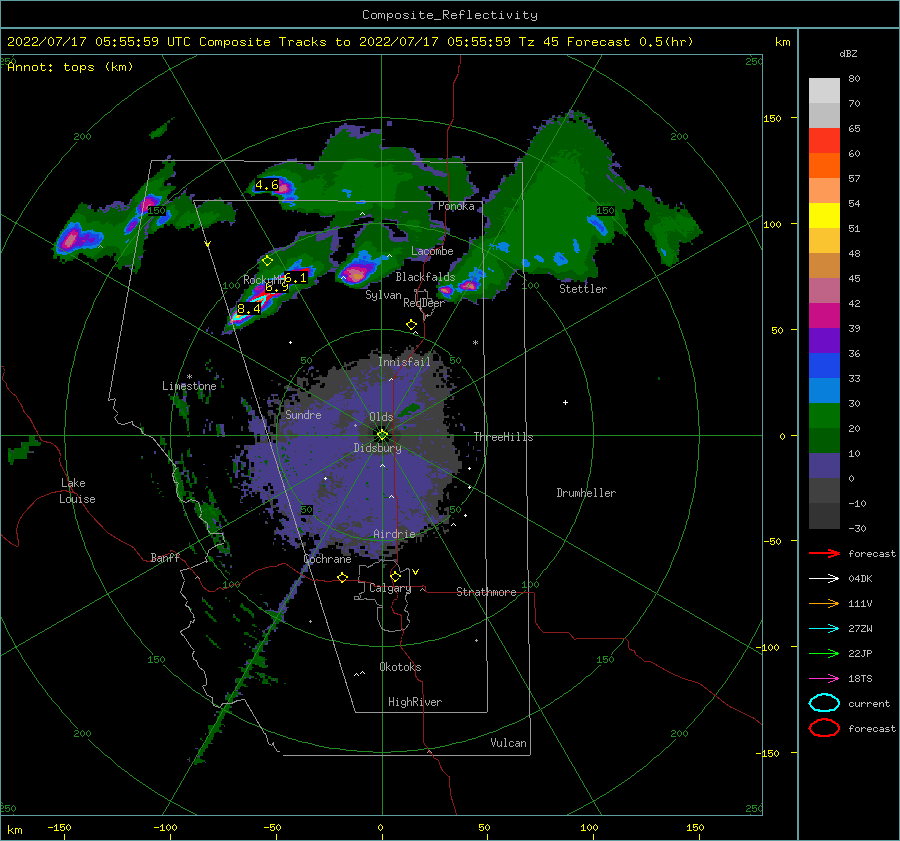The image size is (900, 841).
Task: Click the Banff town label
Action: coord(165,557)
